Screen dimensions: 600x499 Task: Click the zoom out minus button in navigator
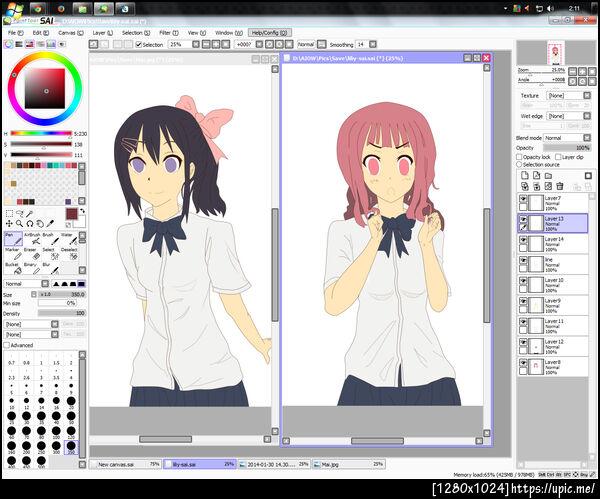point(572,71)
